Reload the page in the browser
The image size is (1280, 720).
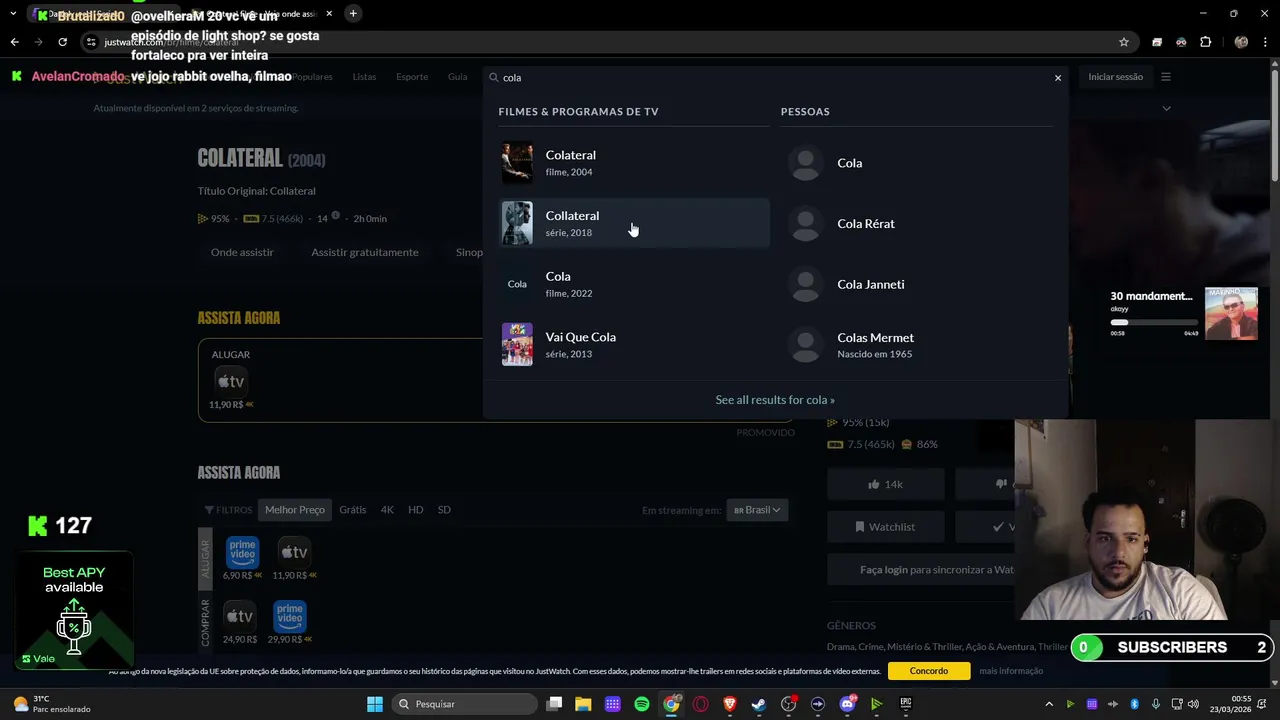(x=62, y=42)
